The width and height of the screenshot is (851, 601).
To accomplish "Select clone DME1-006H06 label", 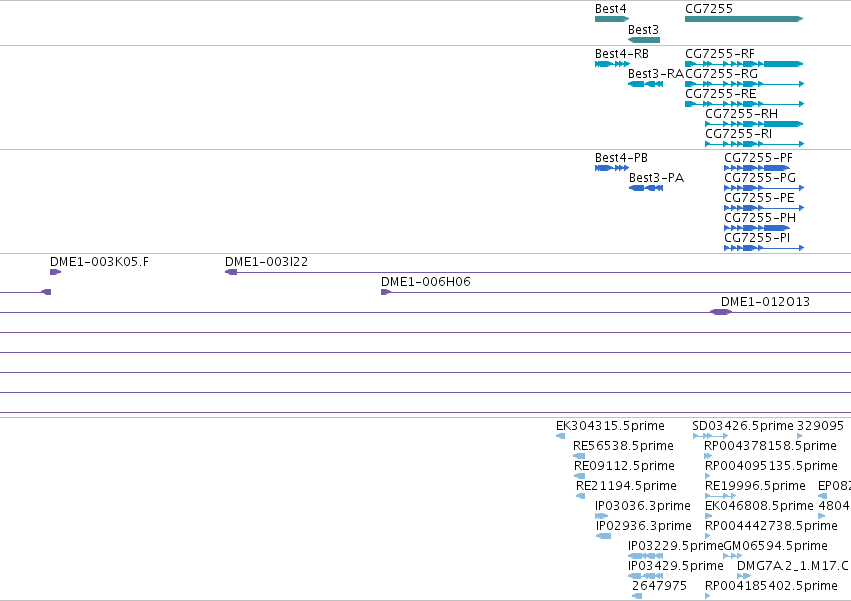I will click(426, 282).
